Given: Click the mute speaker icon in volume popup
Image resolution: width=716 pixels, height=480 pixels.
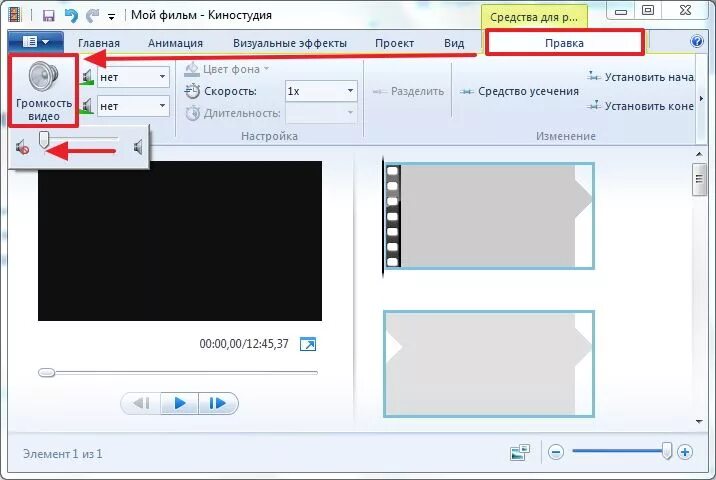Looking at the screenshot, I should point(23,148).
